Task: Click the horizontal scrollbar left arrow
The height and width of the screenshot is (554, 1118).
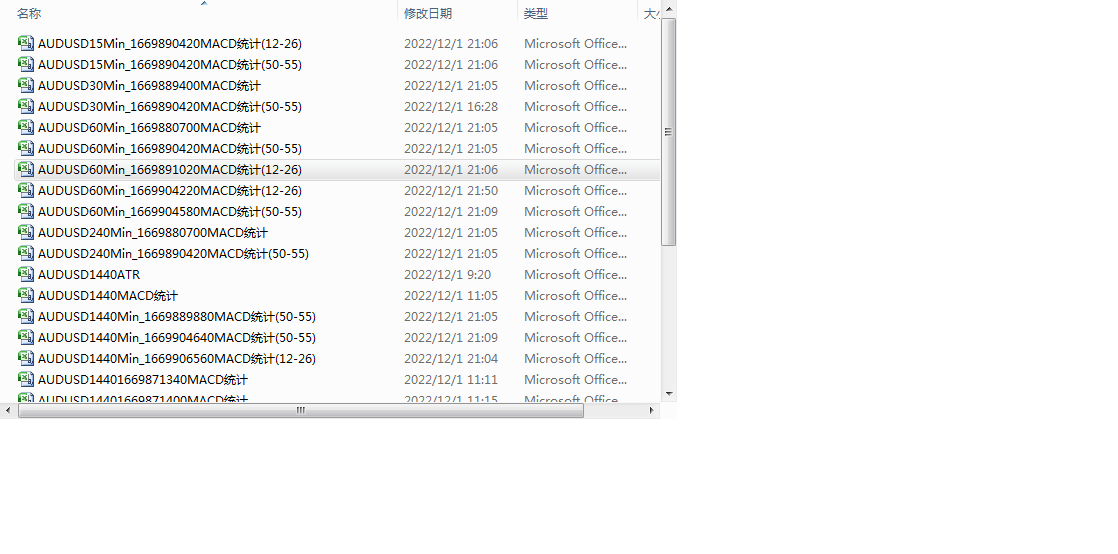Action: click(9, 411)
